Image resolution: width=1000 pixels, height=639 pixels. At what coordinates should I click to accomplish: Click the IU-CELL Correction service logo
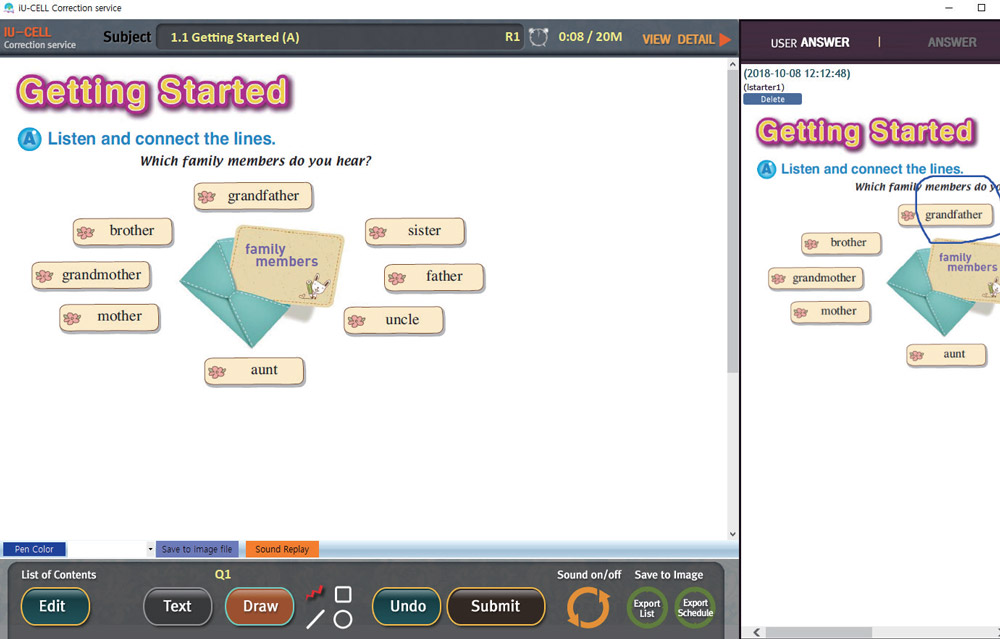point(40,38)
